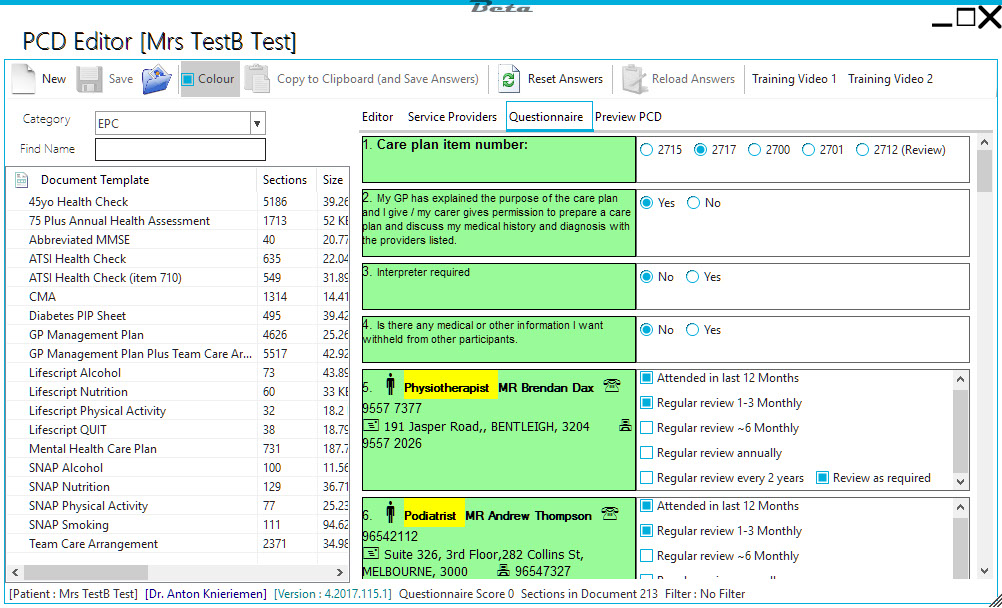Click the New document icon
Screen dimensions: 1002x608
23,79
